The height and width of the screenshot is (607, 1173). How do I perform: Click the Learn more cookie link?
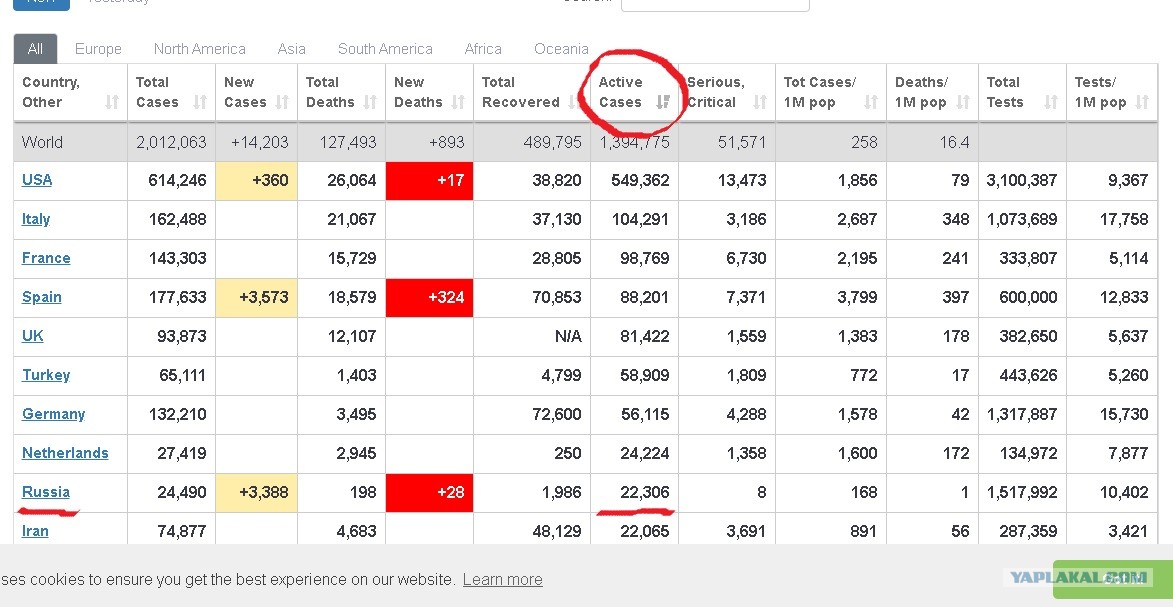(x=503, y=579)
